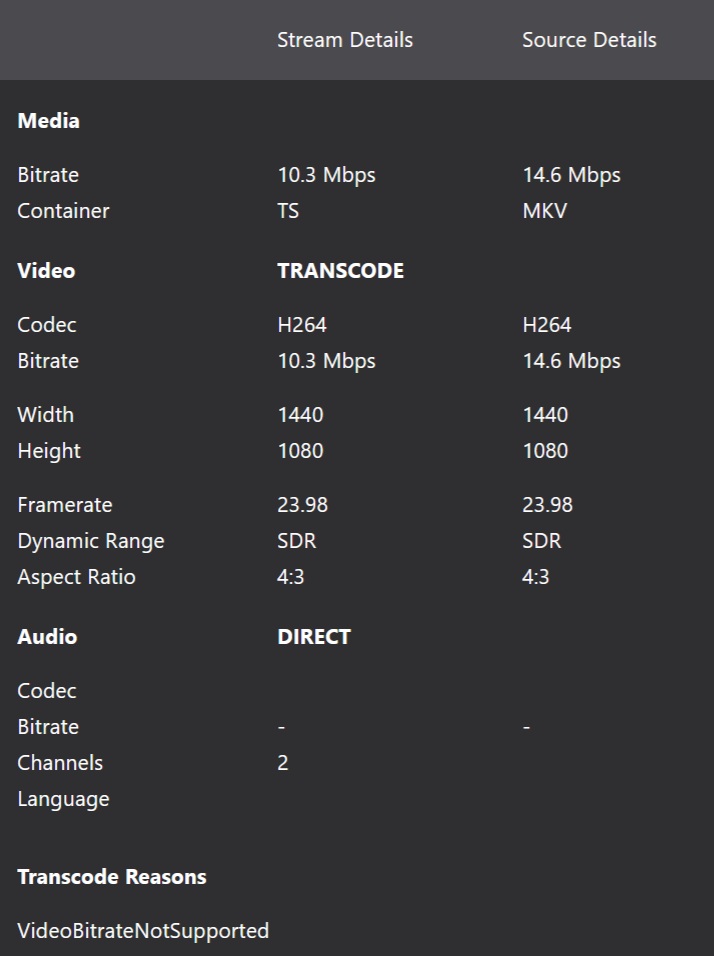Screen dimensions: 714x956
Task: Select the Channels row label
Action: (x=60, y=763)
